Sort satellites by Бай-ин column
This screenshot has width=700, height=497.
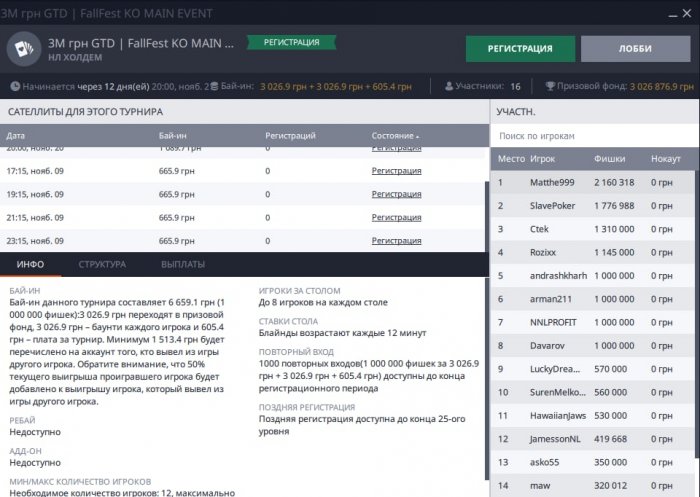(173, 136)
